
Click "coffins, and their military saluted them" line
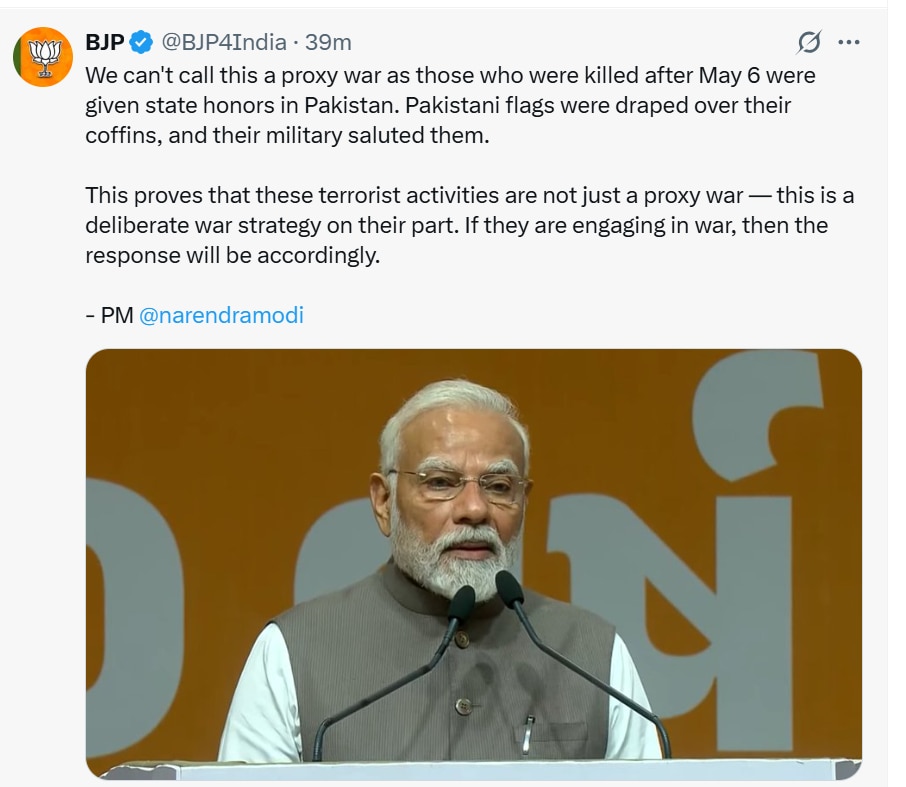[287, 135]
